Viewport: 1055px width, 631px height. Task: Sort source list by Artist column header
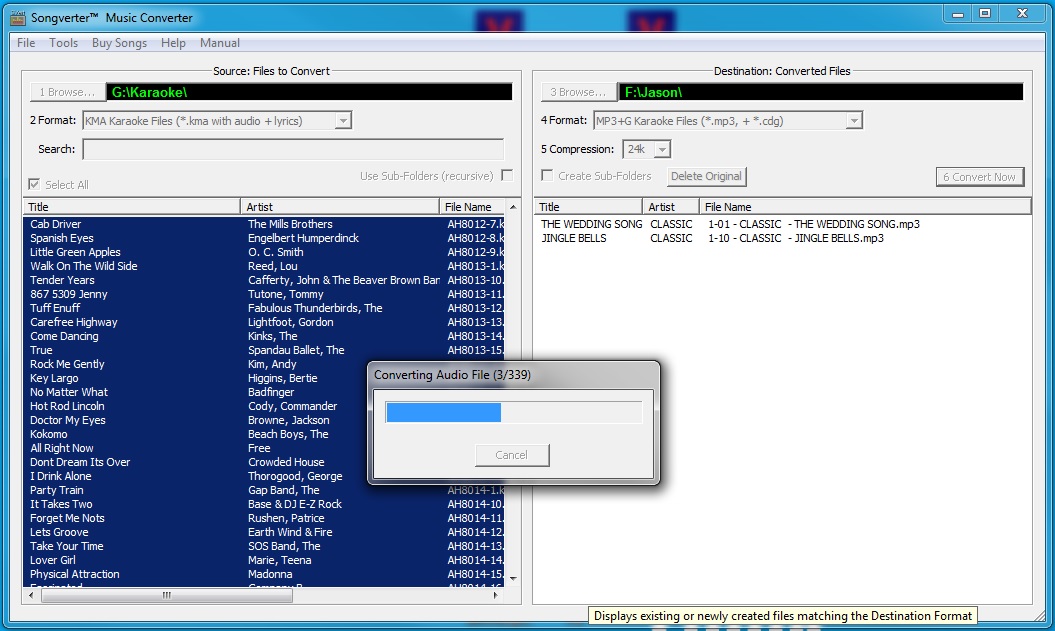(x=340, y=207)
